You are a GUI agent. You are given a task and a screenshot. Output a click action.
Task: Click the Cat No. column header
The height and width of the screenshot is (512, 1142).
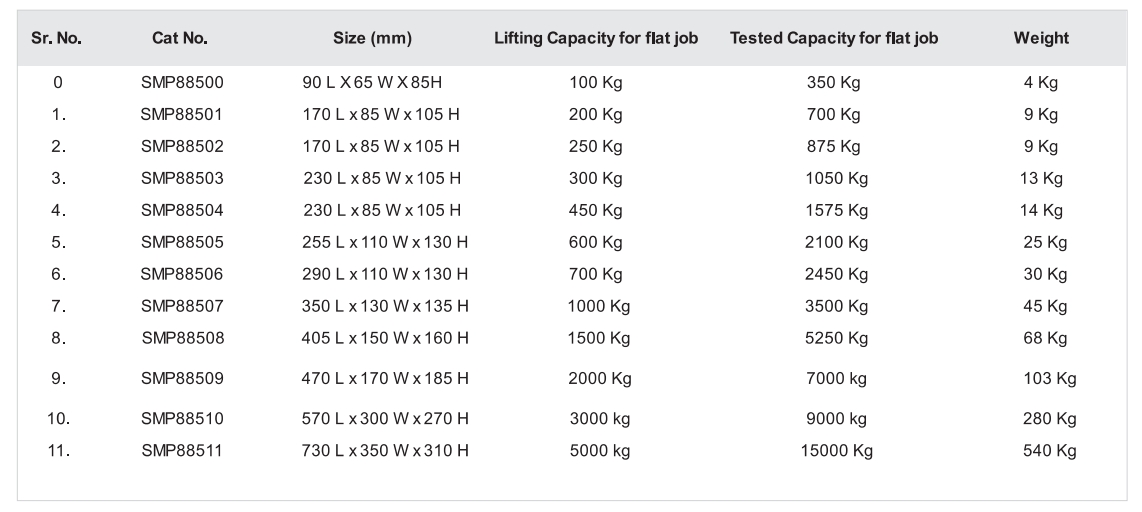click(x=180, y=38)
